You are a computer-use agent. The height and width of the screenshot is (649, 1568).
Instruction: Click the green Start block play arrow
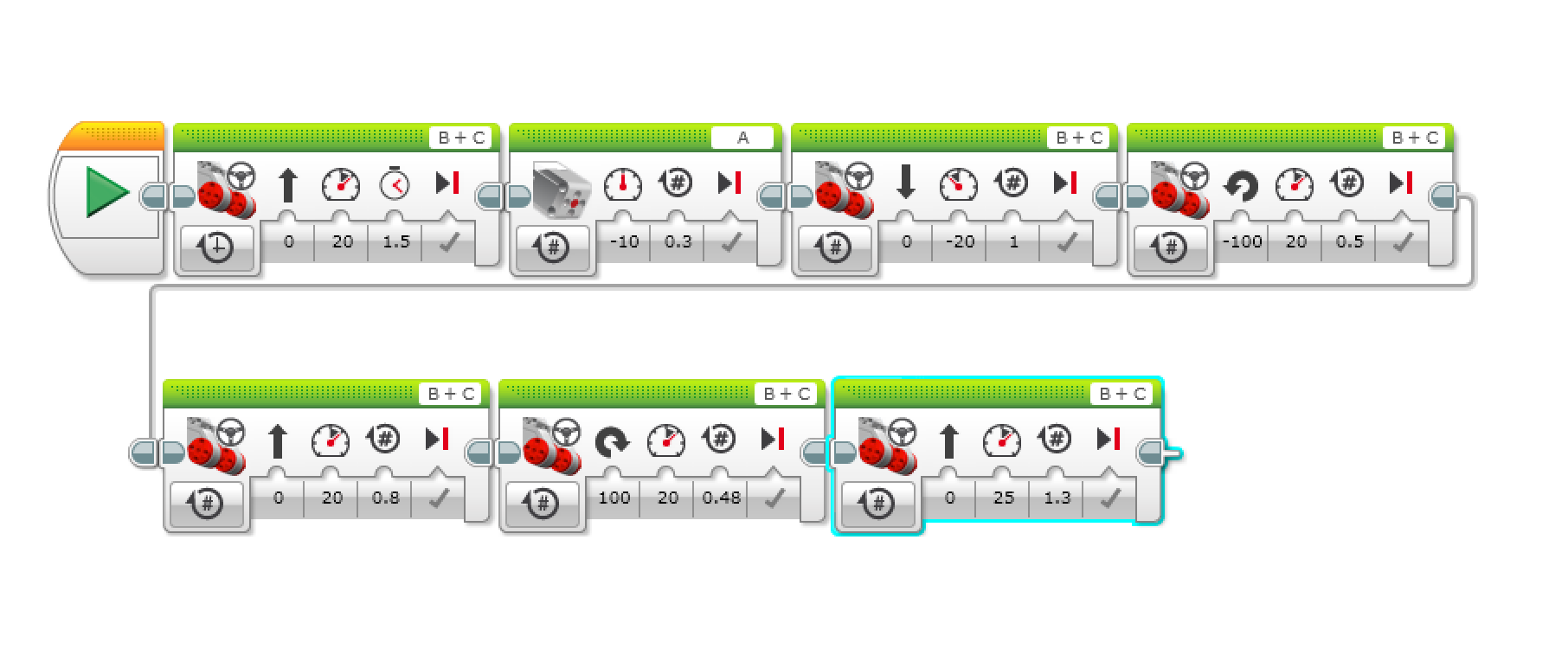(106, 194)
